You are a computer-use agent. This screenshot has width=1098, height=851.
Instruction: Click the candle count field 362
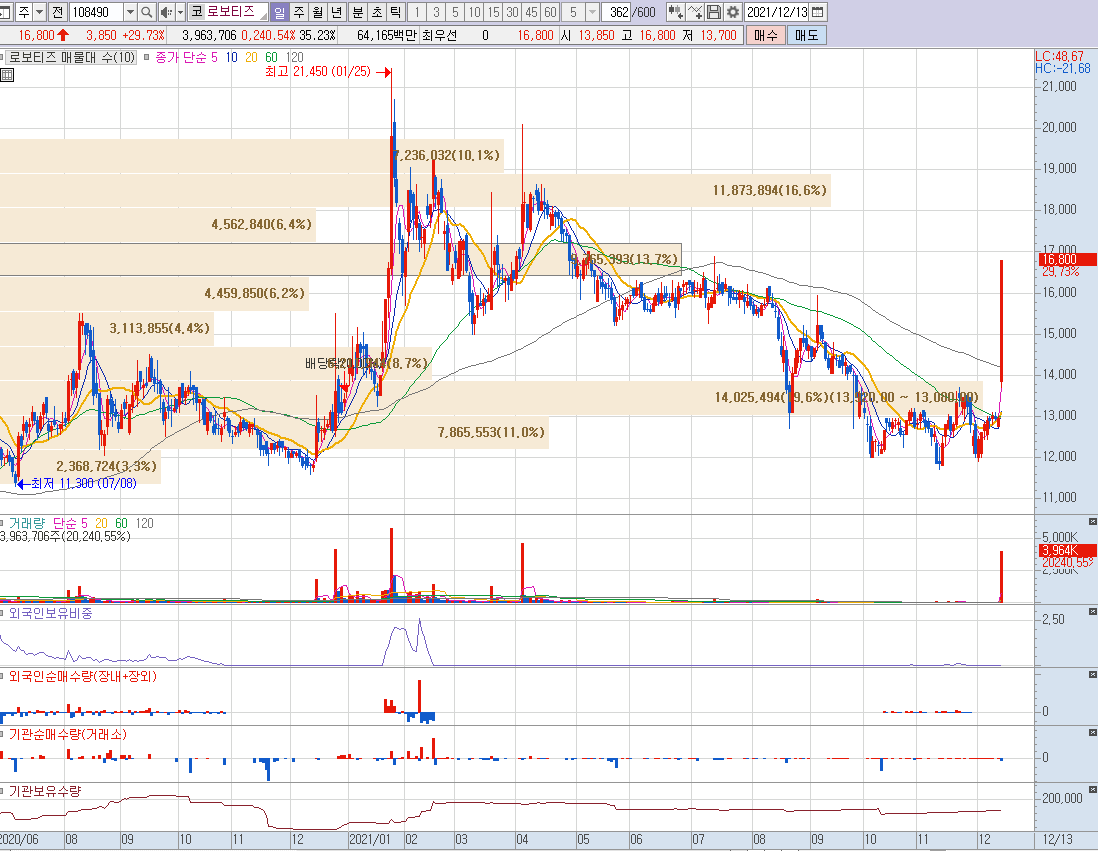(x=616, y=12)
